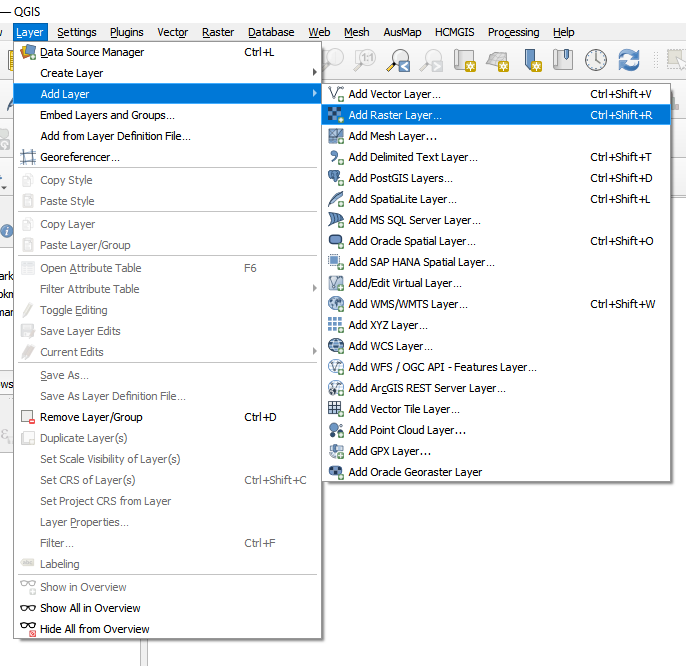The image size is (686, 666).
Task: Click the Georeferencer grid icon
Action: [x=28, y=157]
